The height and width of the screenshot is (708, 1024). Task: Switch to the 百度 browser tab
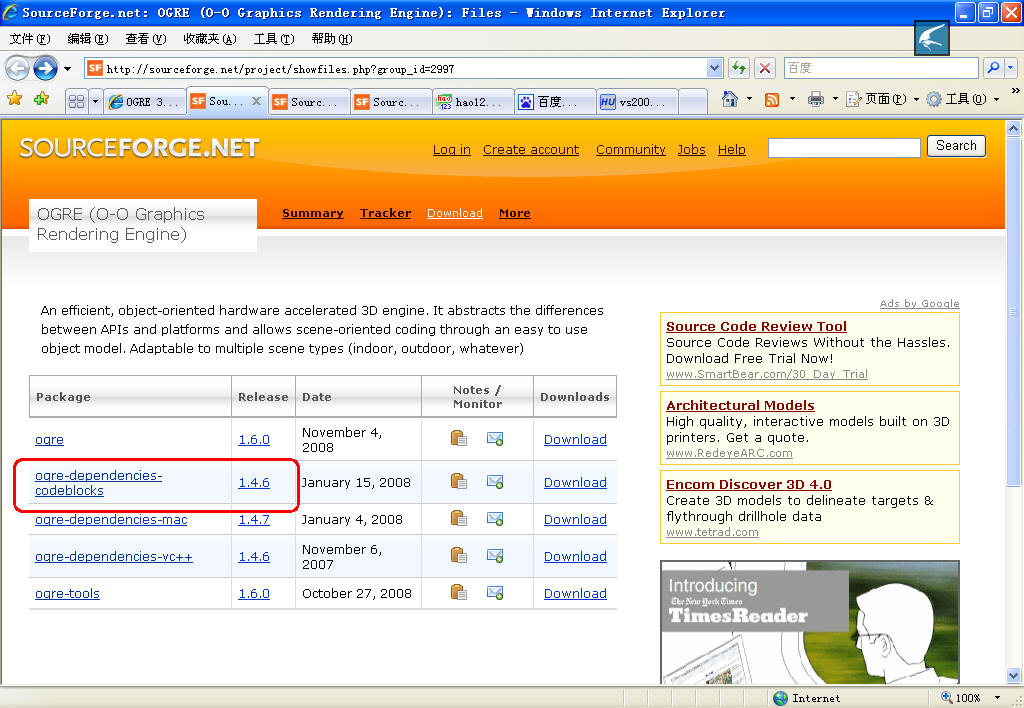(555, 102)
